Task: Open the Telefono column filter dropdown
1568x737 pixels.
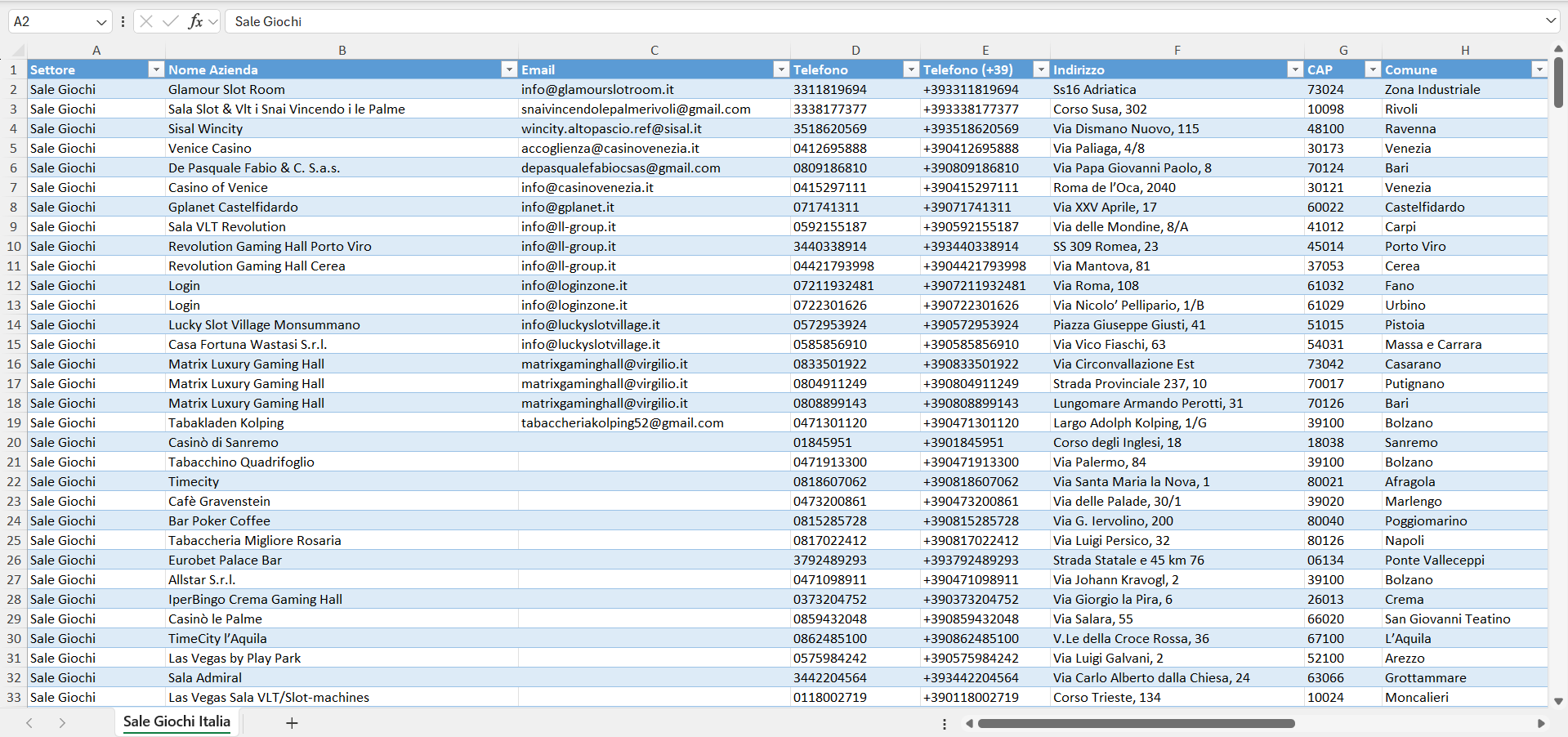Action: 911,69
